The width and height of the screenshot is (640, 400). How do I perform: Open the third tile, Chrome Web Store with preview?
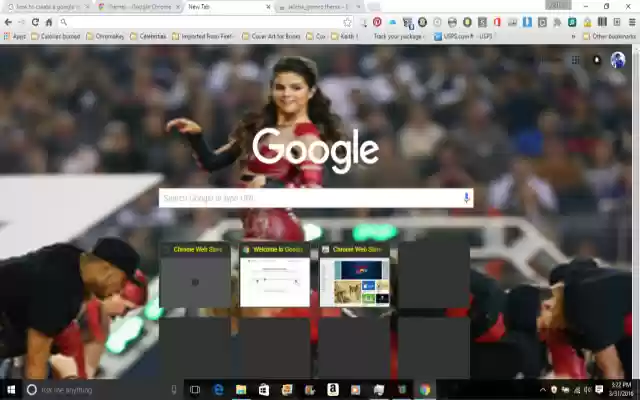tap(354, 276)
